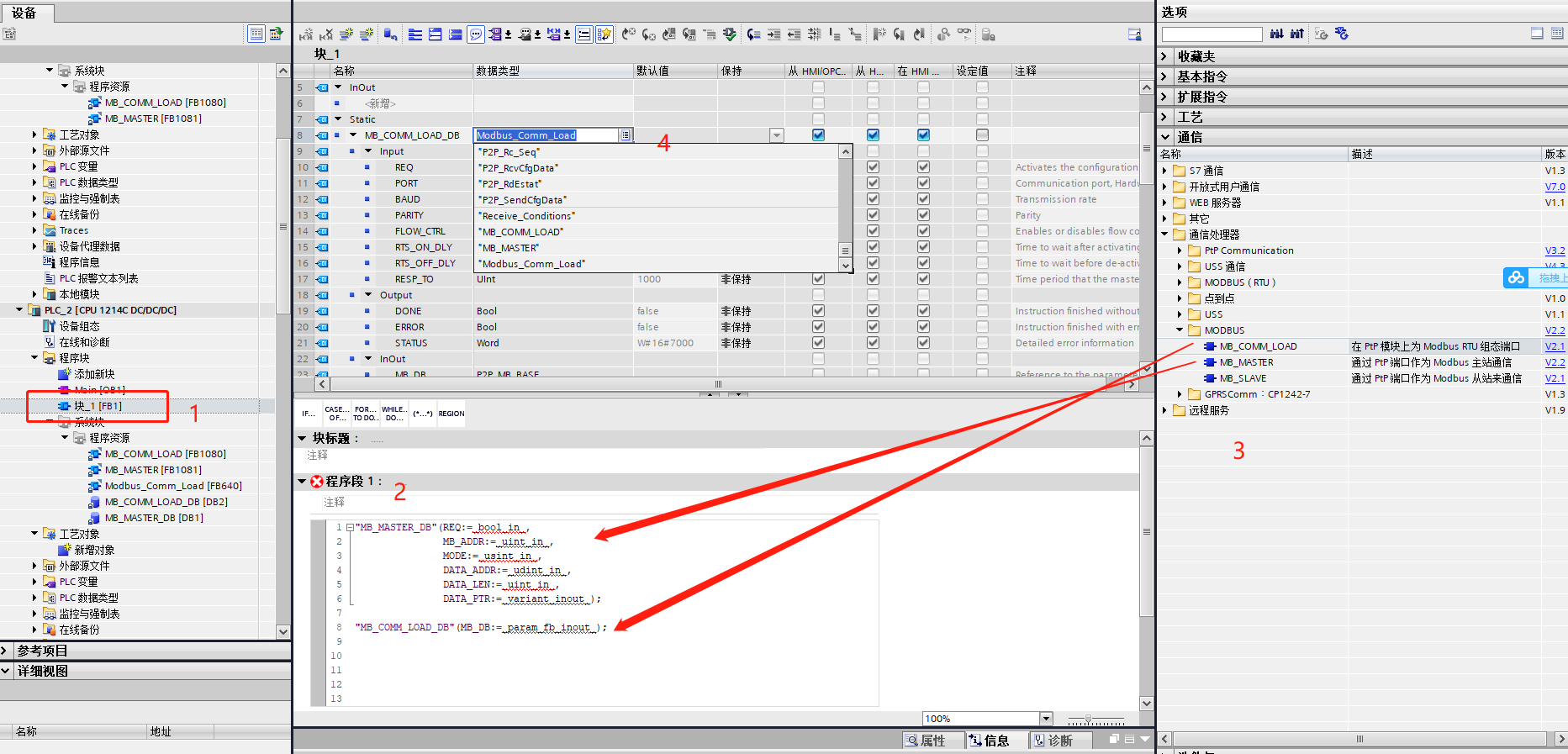
Task: Click the delete network icon in editor toolbar
Action: 325,34
